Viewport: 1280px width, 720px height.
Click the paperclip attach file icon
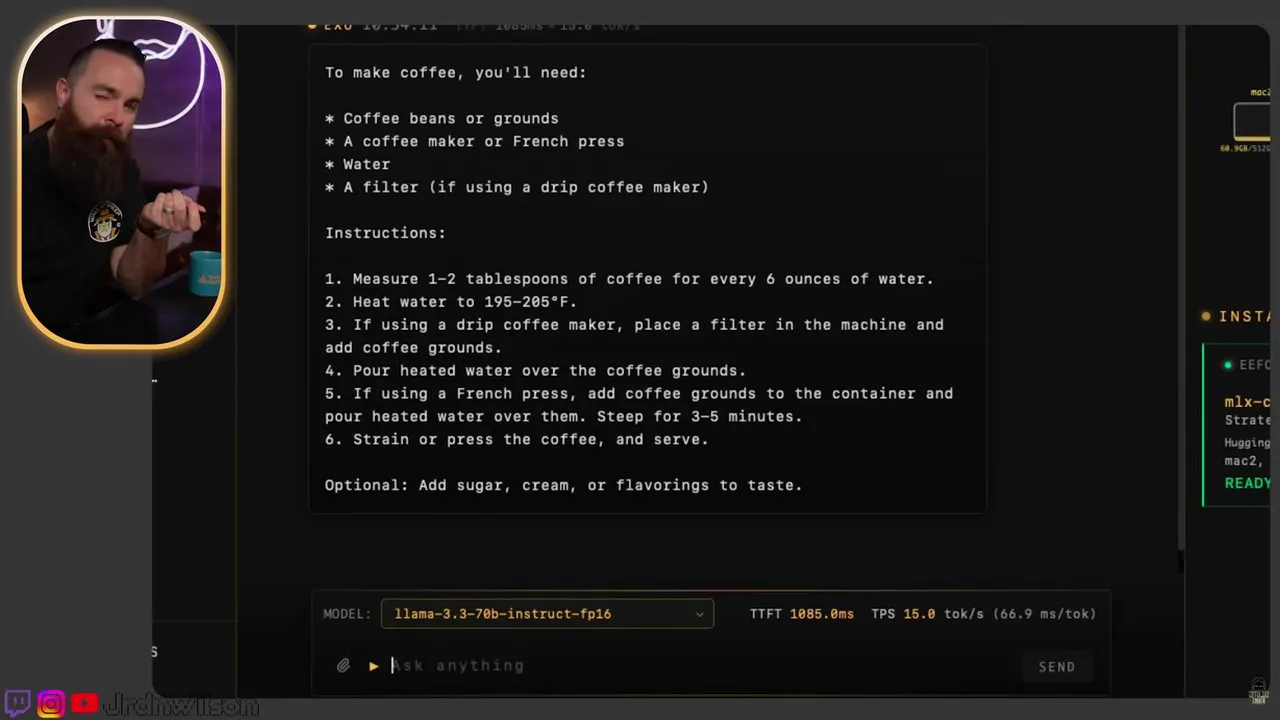pos(343,666)
